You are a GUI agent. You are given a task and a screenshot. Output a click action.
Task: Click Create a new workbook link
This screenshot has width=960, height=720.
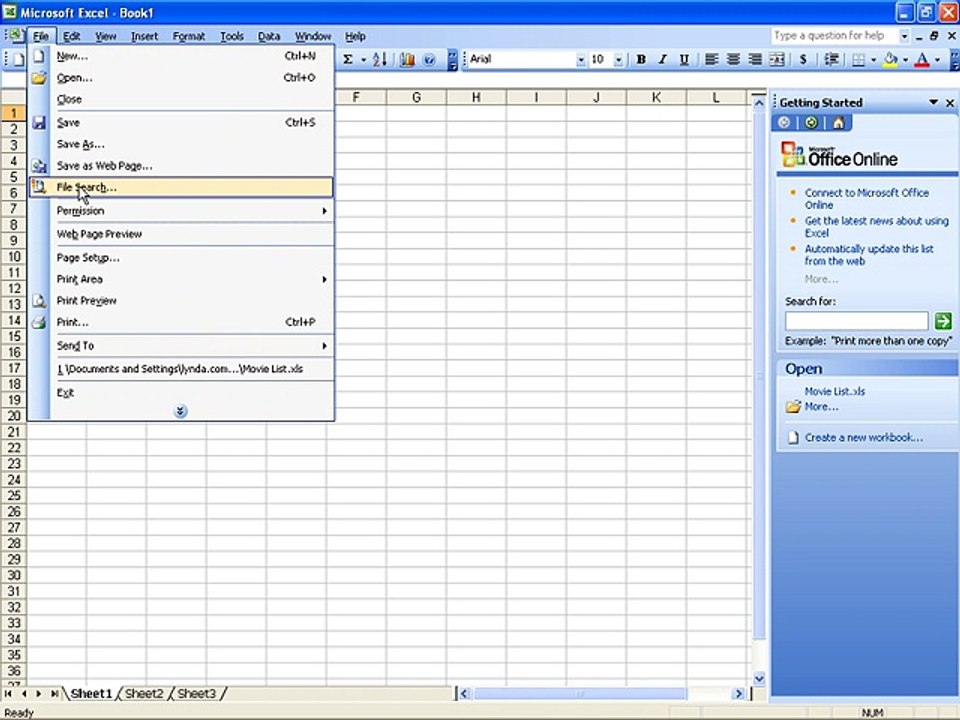tap(863, 437)
